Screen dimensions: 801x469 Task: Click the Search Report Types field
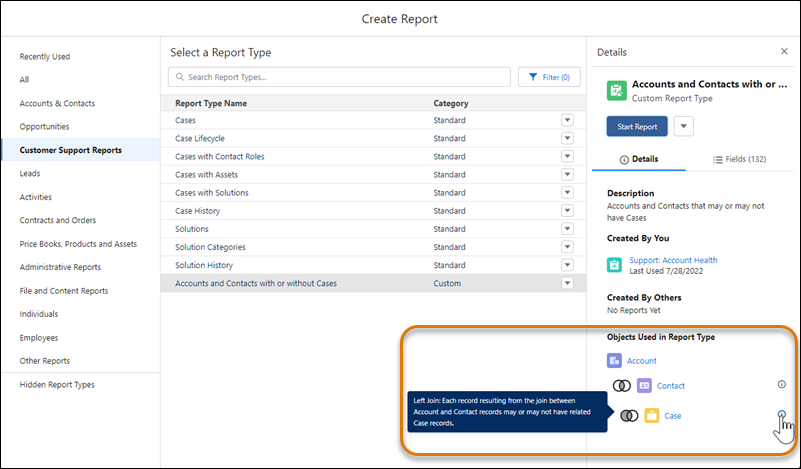tap(340, 77)
